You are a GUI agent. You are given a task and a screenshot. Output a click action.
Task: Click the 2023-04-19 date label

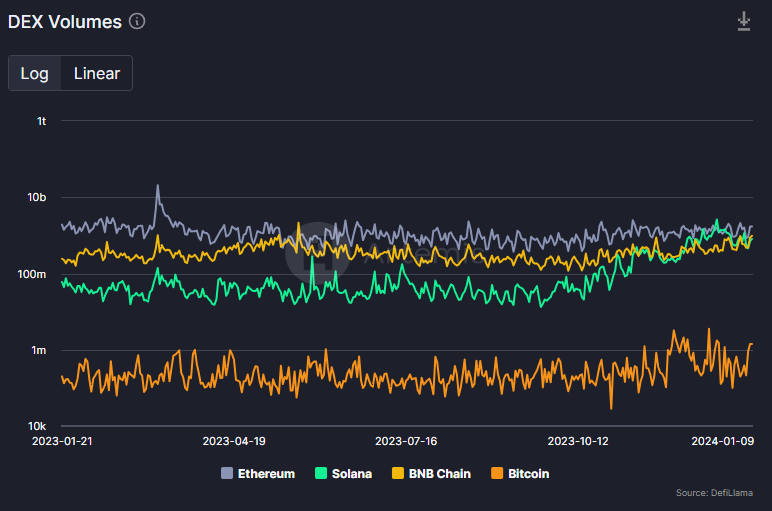234,441
